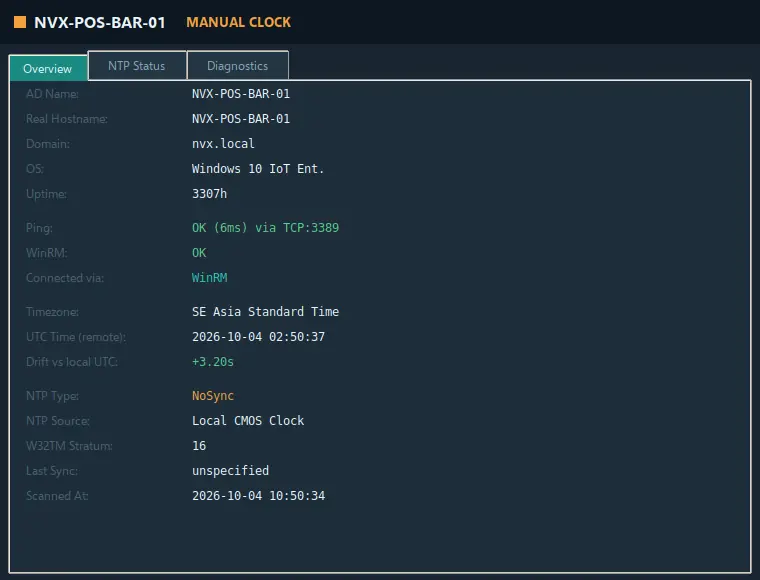The width and height of the screenshot is (760, 580).
Task: Click the NTP Type field label
Action: pos(52,396)
